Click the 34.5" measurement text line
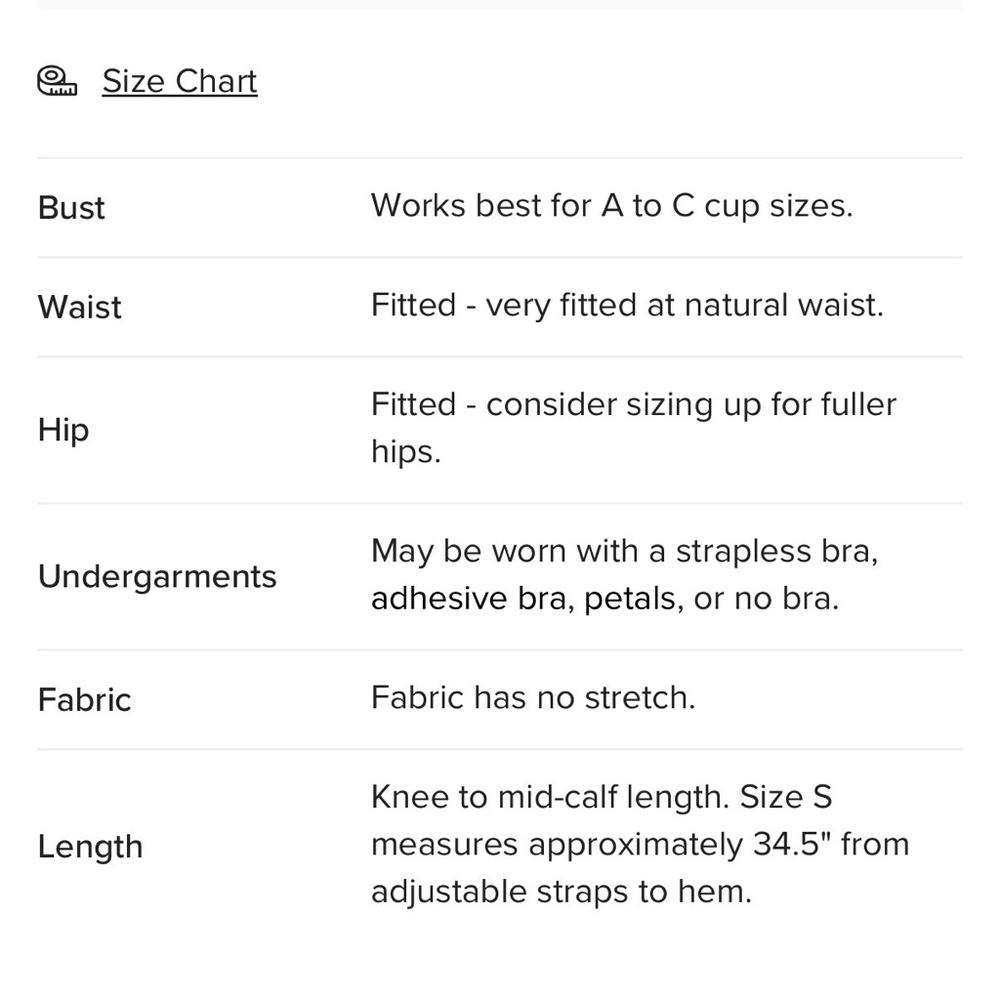 click(640, 844)
